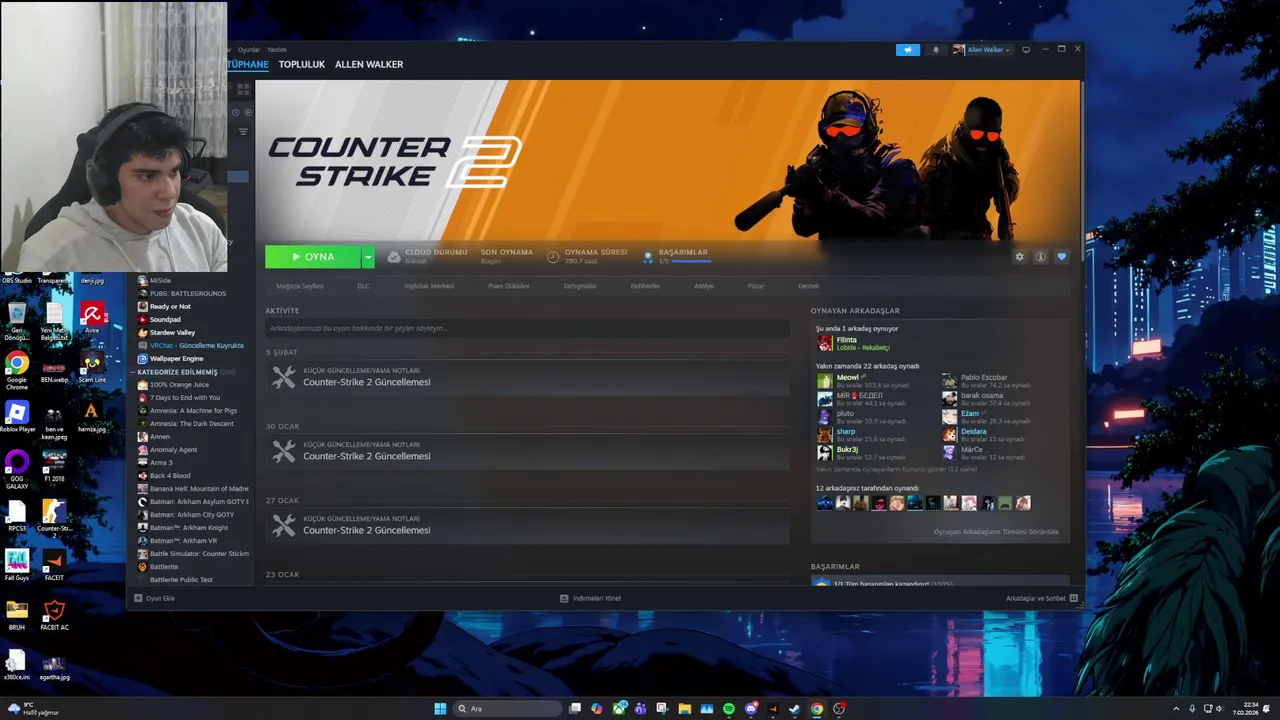1280x720 pixels.
Task: Open TOPLULUK tab in Steam
Action: (x=302, y=64)
